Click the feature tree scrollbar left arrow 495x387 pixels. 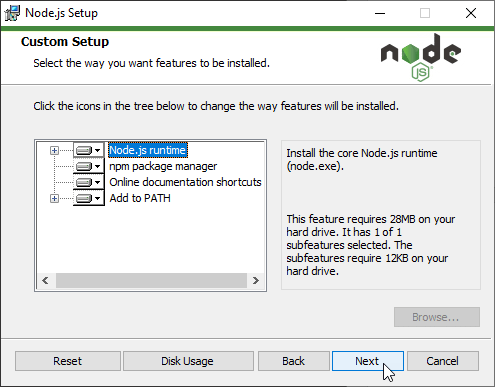[46, 281]
